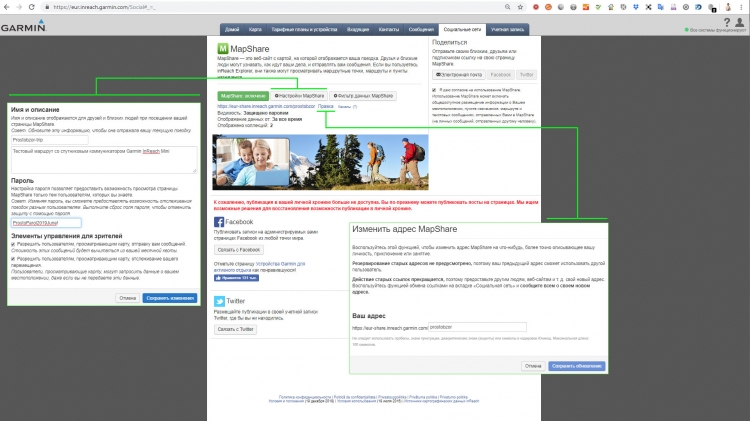Click the MapShare banner family photo
This screenshot has height=421, width=750.
click(253, 162)
